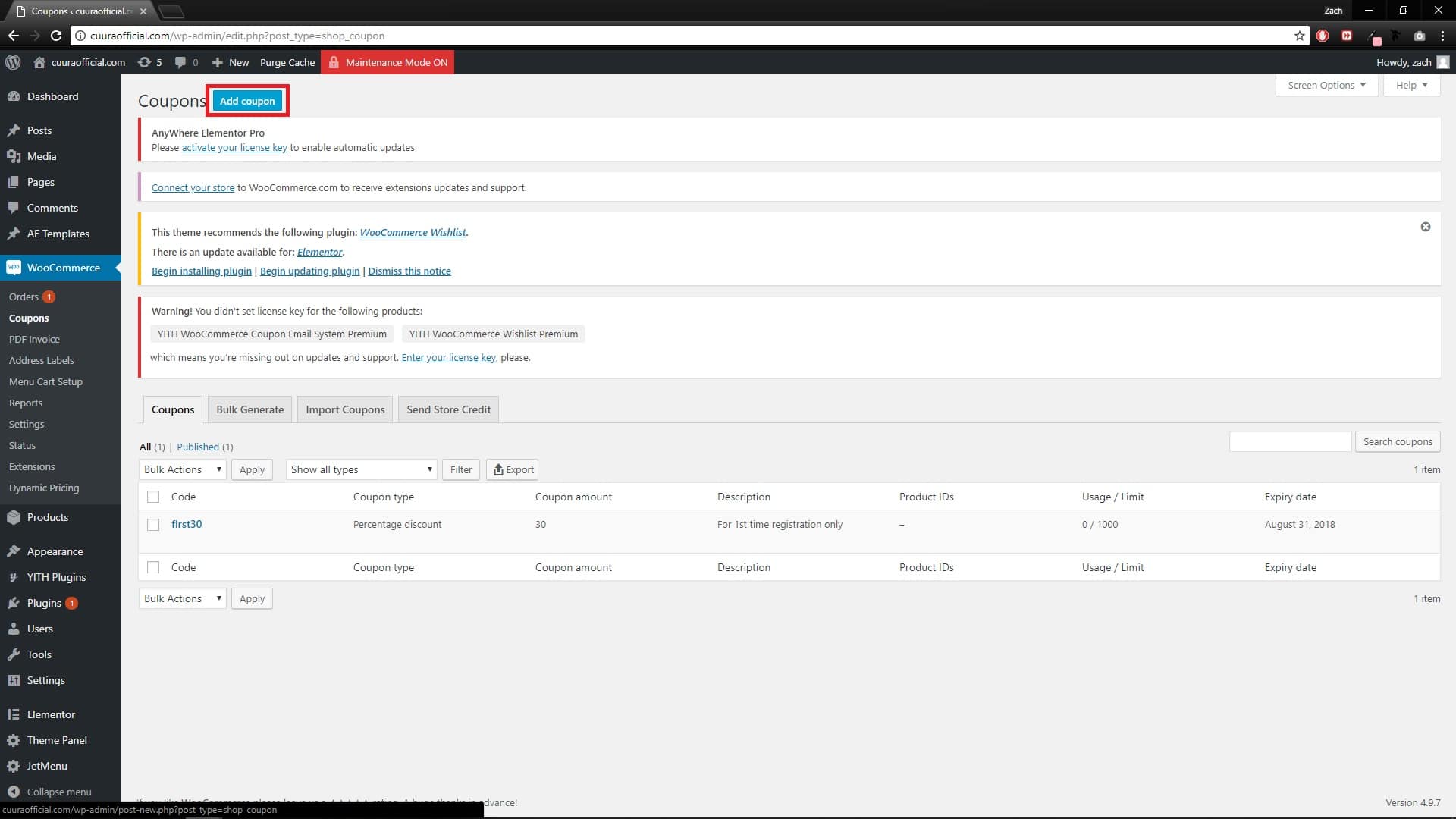
Task: Click the plus New icon in admin bar
Action: tap(218, 62)
